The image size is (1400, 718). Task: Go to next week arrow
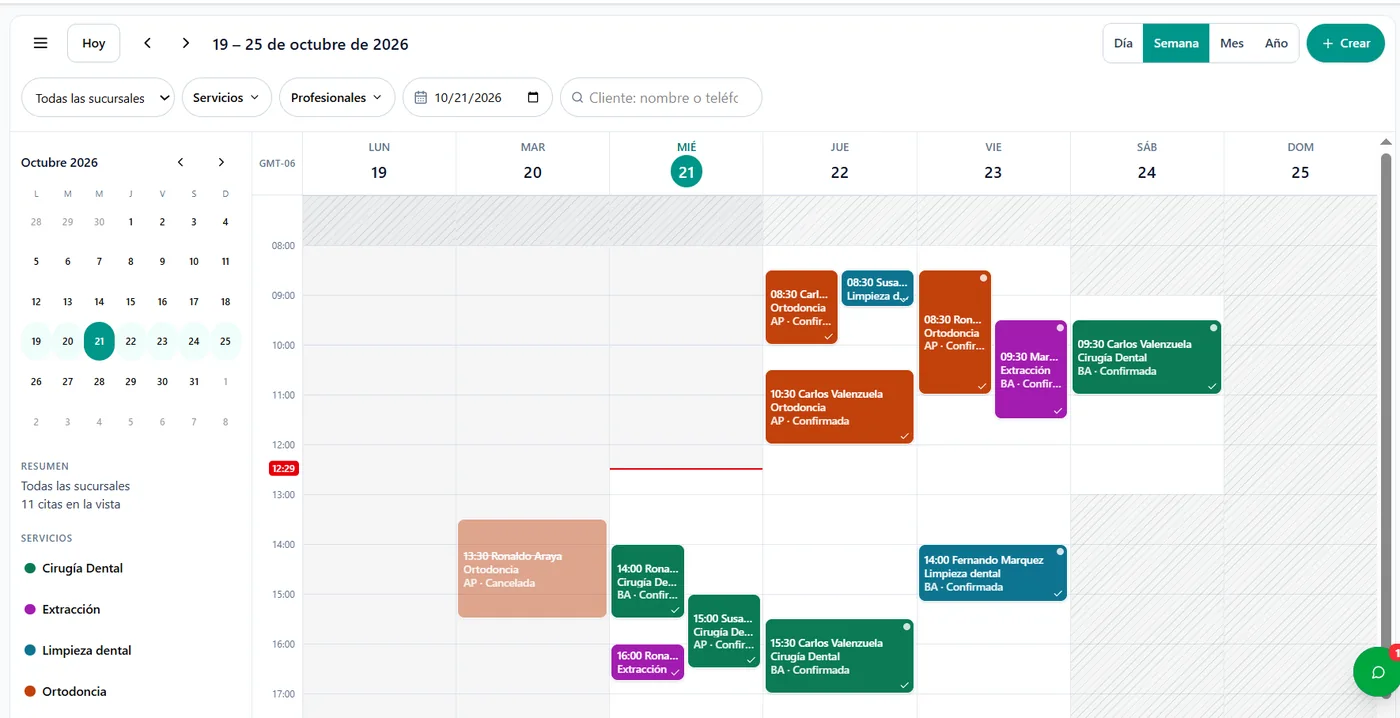tap(186, 44)
